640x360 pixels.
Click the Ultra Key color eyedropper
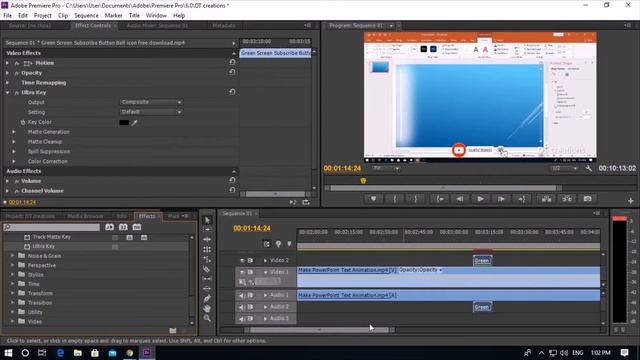click(x=134, y=122)
